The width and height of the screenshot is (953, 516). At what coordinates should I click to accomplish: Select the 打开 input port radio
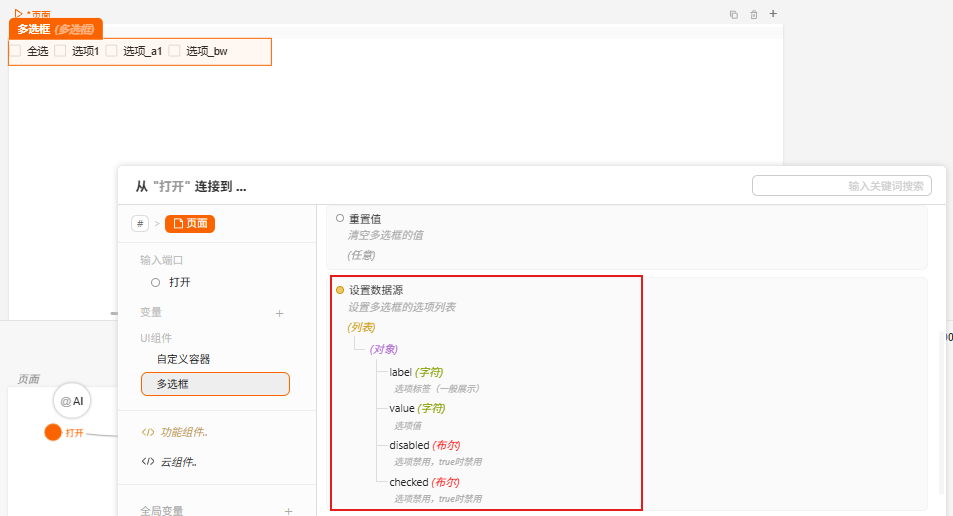click(155, 283)
